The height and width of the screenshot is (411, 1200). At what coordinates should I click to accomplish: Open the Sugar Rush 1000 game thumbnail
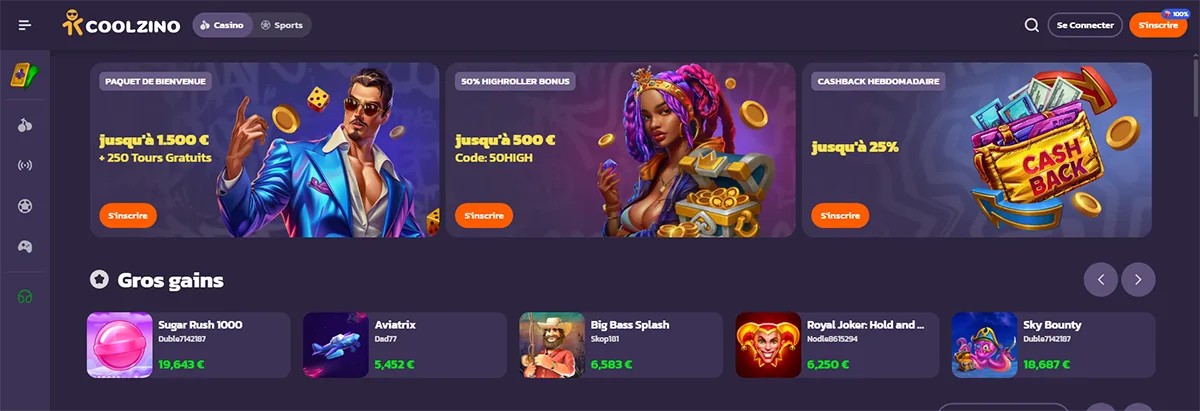120,345
